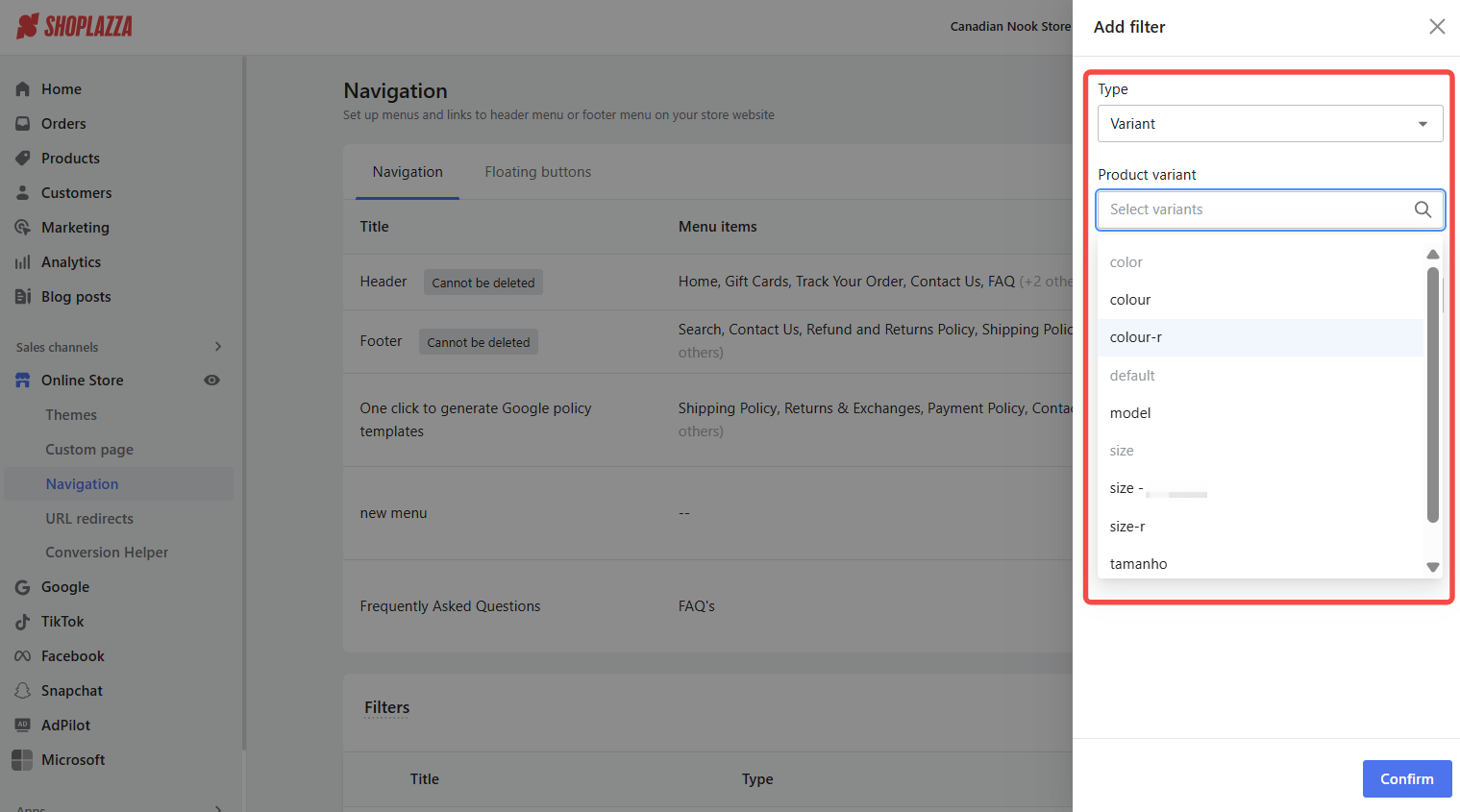Click the Snapchat ghost icon
This screenshot has width=1460, height=812.
[x=23, y=690]
